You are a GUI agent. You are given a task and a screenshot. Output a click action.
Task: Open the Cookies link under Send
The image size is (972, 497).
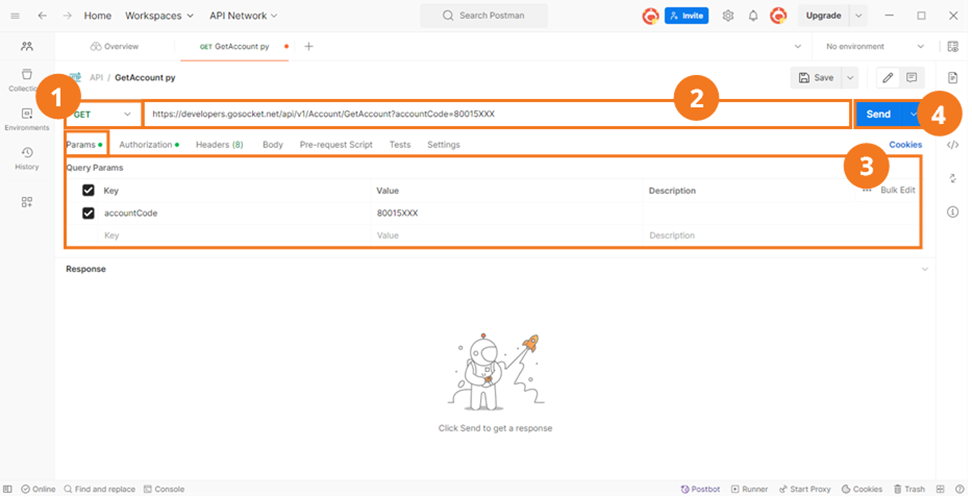[x=905, y=144]
